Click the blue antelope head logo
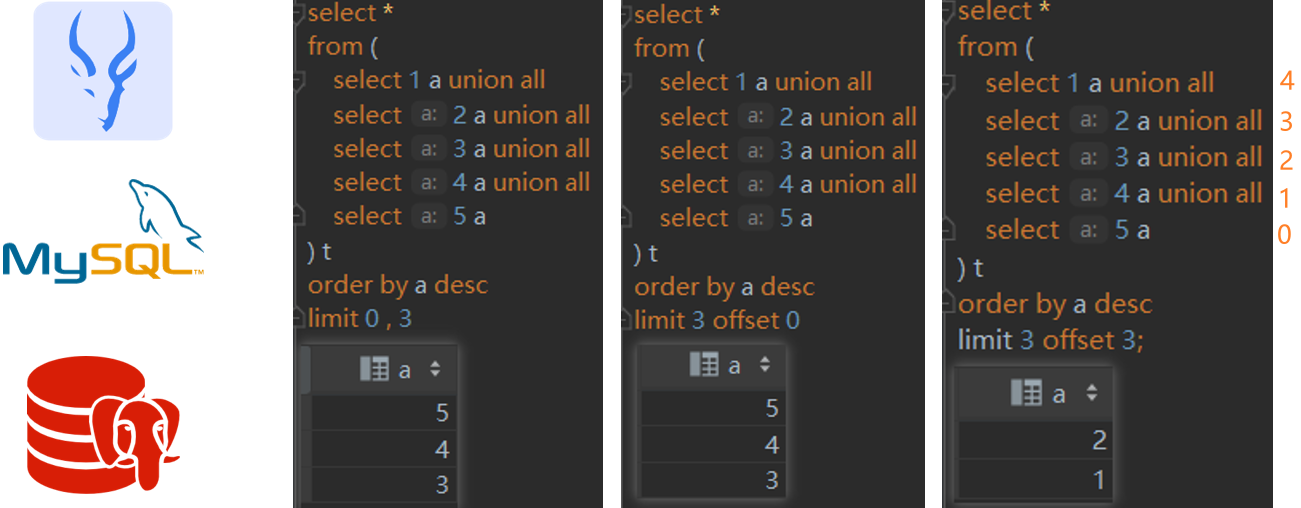 [103, 71]
